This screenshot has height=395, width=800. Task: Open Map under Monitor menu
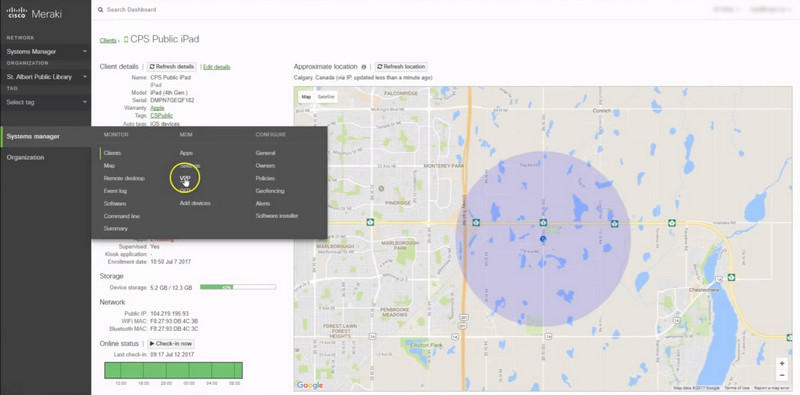[109, 166]
